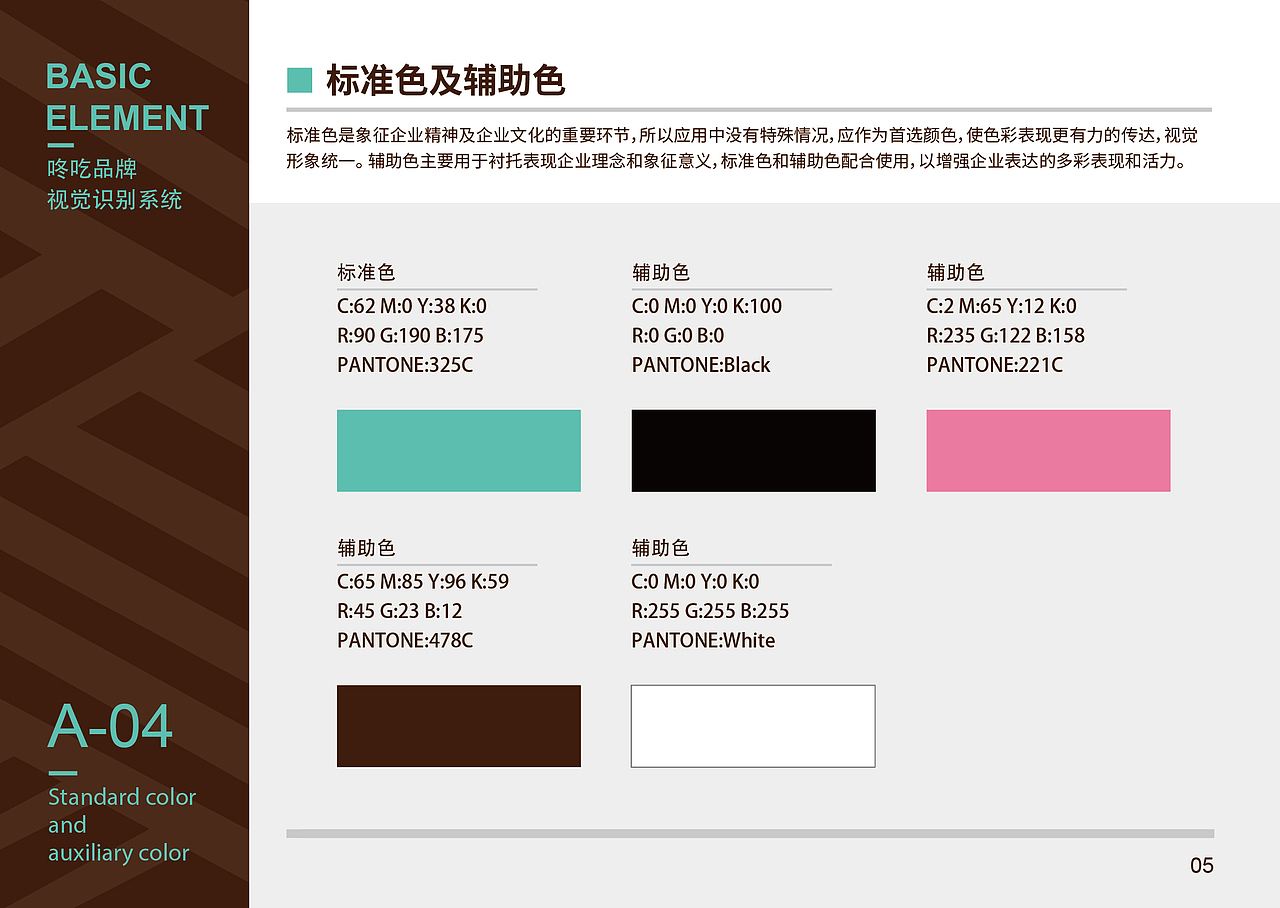Click the 标准色 label above teal swatch
Image resolution: width=1280 pixels, height=908 pixels.
coord(366,272)
